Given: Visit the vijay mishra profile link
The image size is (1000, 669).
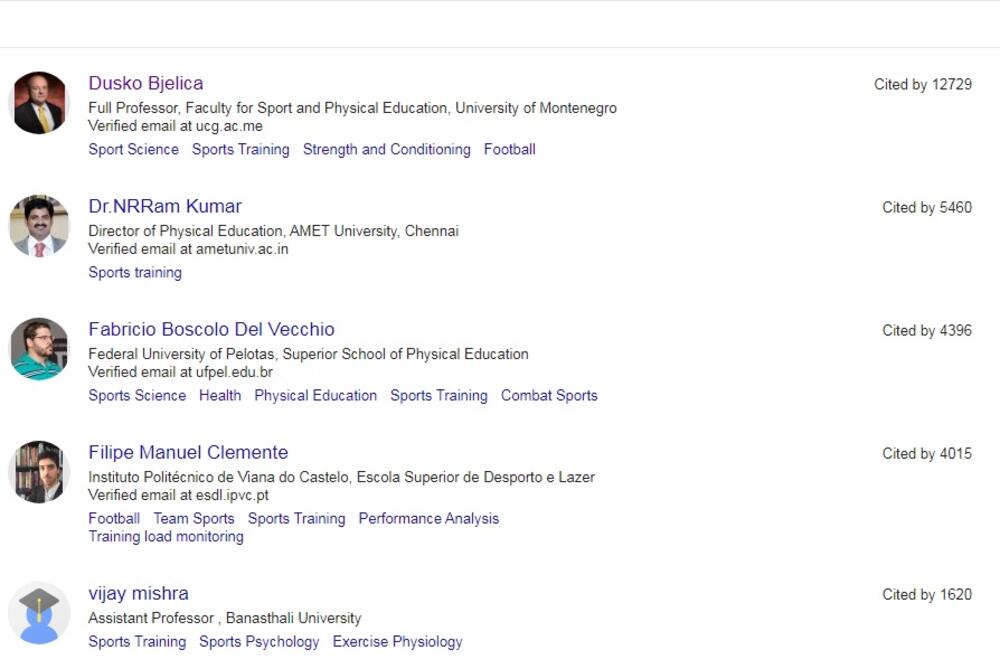Looking at the screenshot, I should (x=138, y=593).
